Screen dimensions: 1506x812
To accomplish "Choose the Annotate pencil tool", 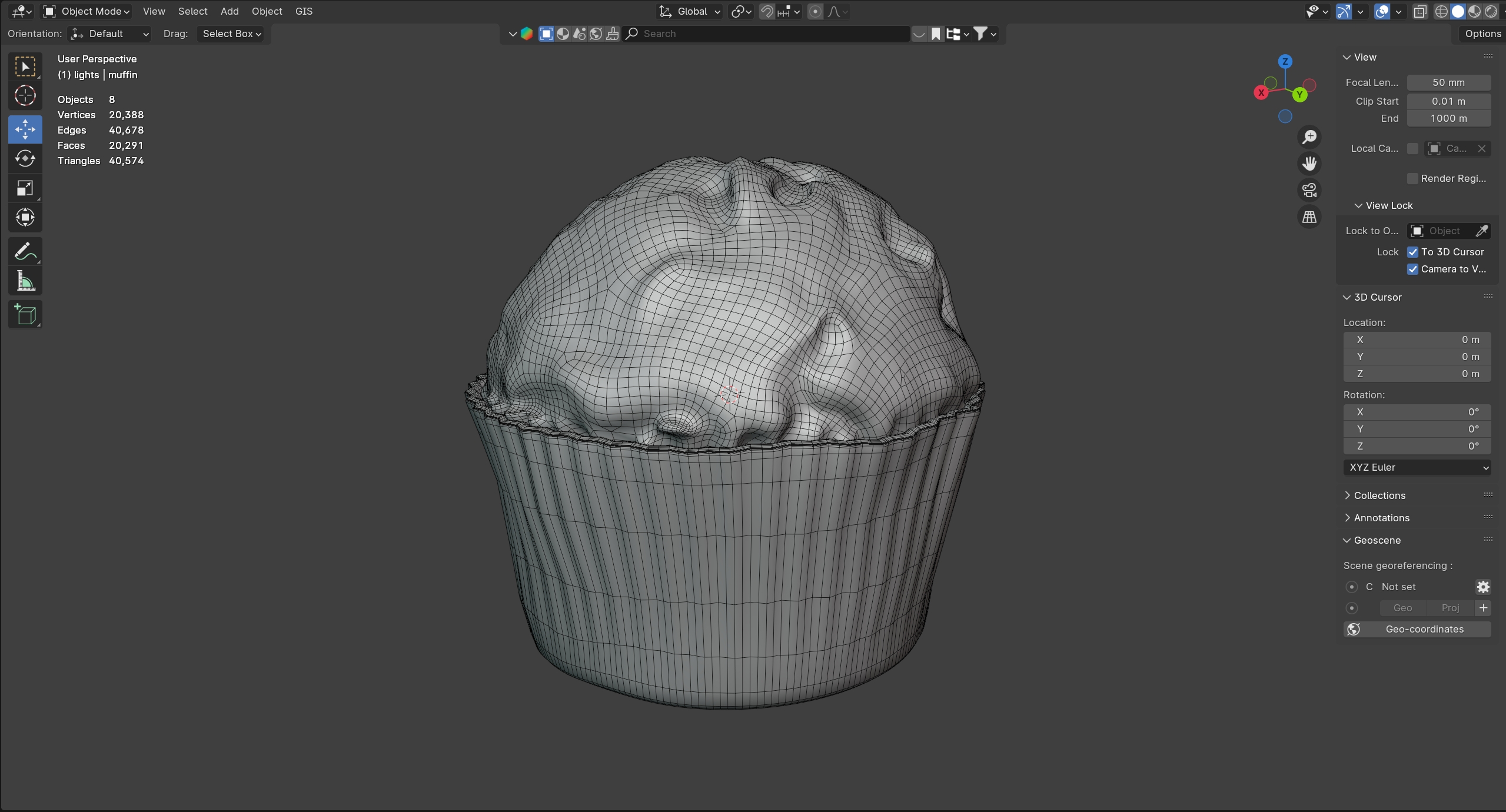I will [25, 252].
